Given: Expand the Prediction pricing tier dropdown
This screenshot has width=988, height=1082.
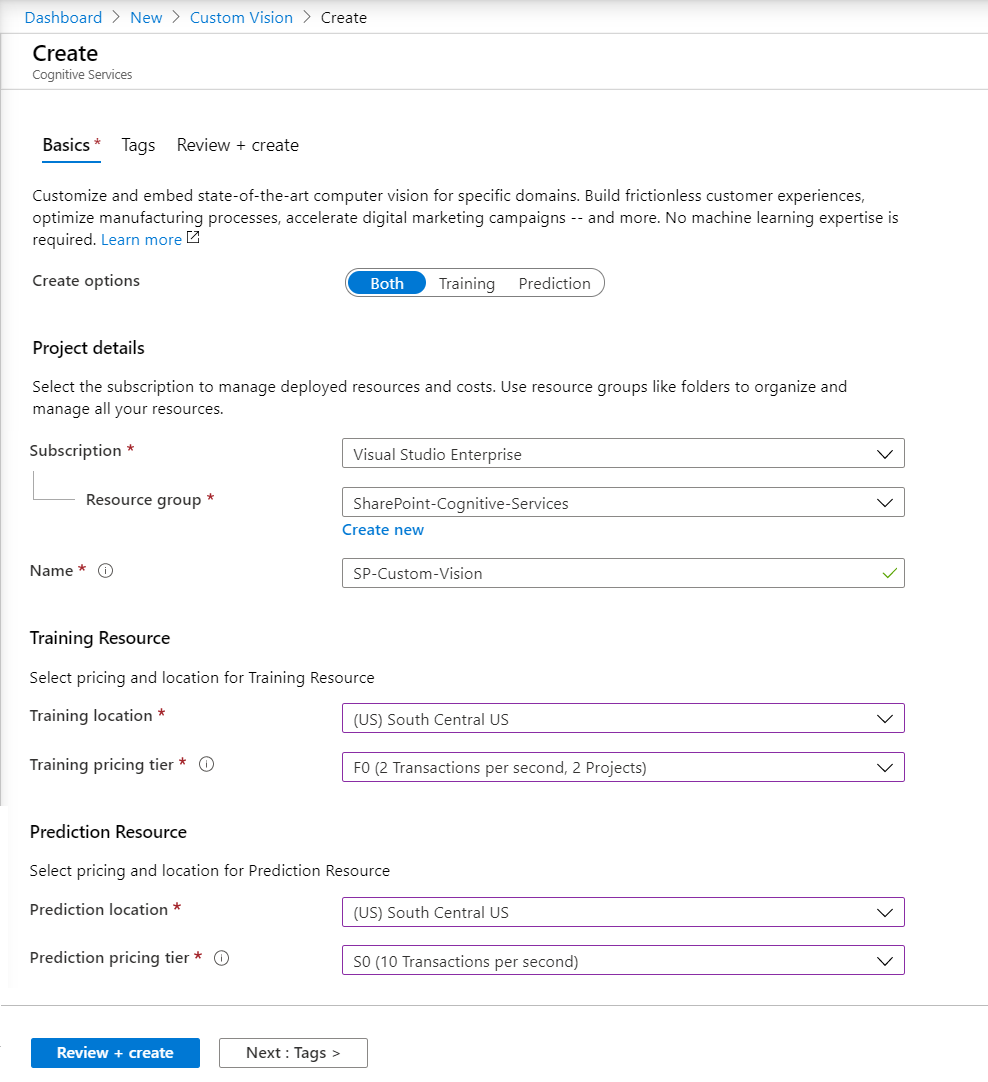Looking at the screenshot, I should click(x=622, y=961).
